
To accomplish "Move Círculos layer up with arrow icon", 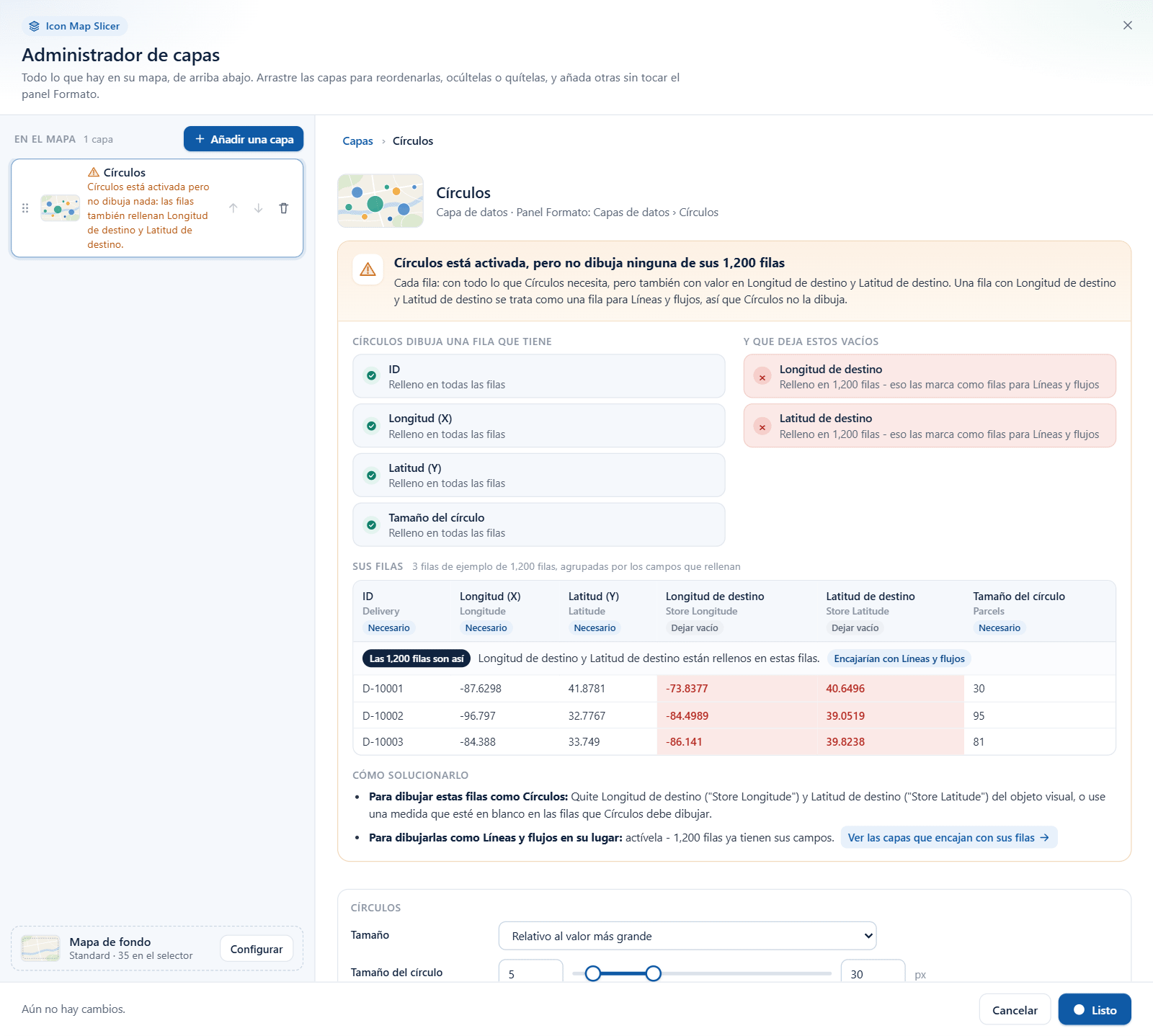I will point(233,208).
